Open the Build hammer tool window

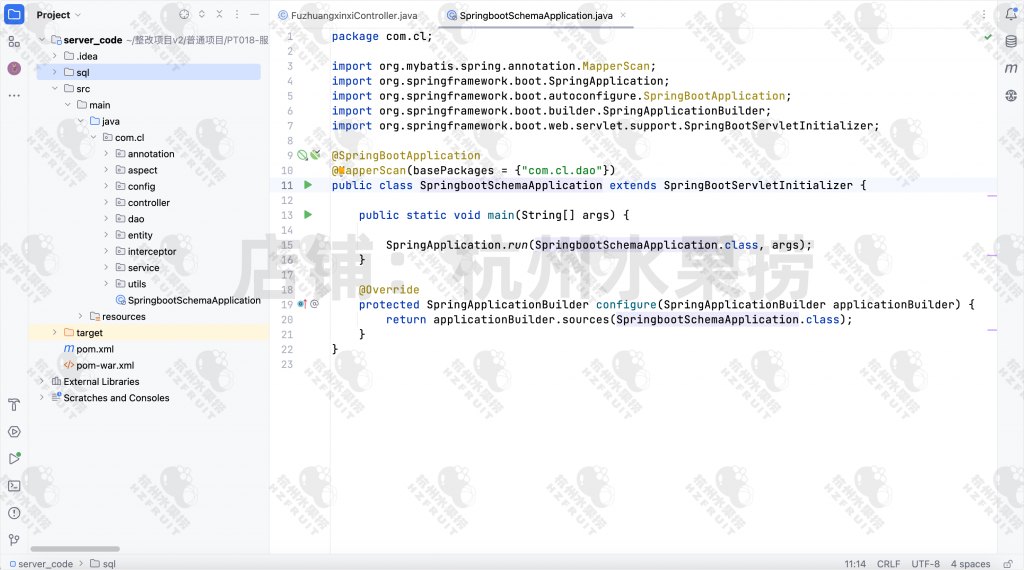tap(14, 405)
